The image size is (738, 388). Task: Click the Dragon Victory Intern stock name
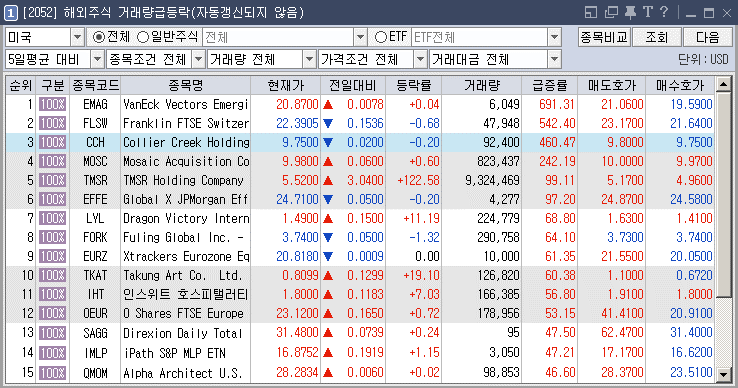click(186, 218)
